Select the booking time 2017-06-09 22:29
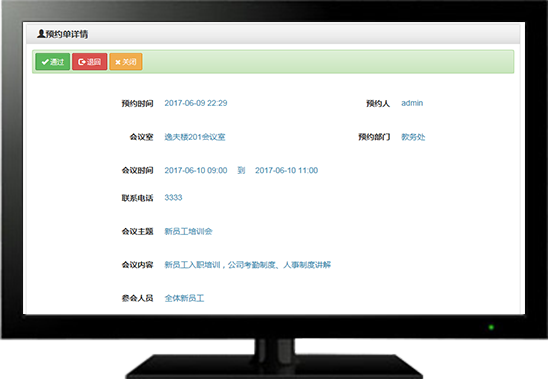Screen dimensions: 548x379 click(196, 103)
